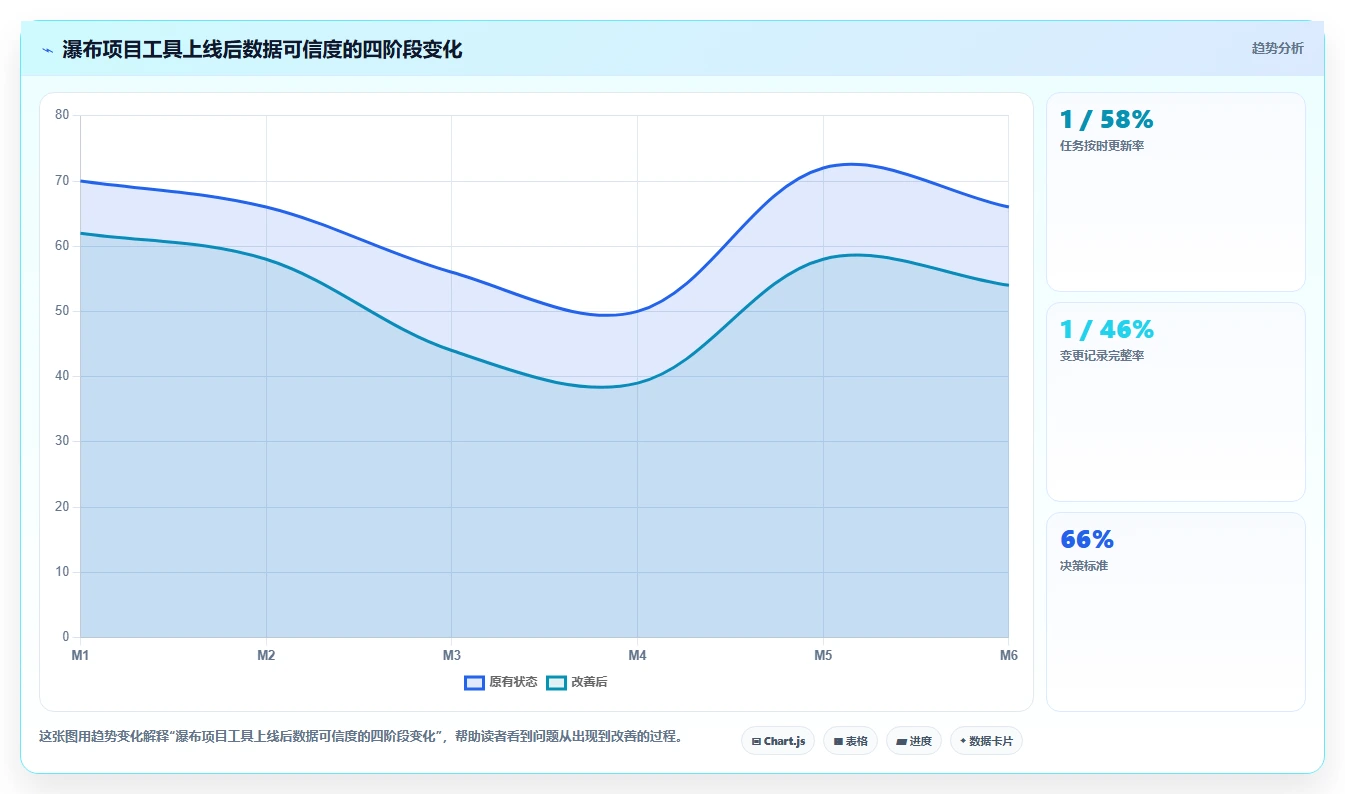
Task: Click the 任务按时更新率 caption
Action: 1102,146
